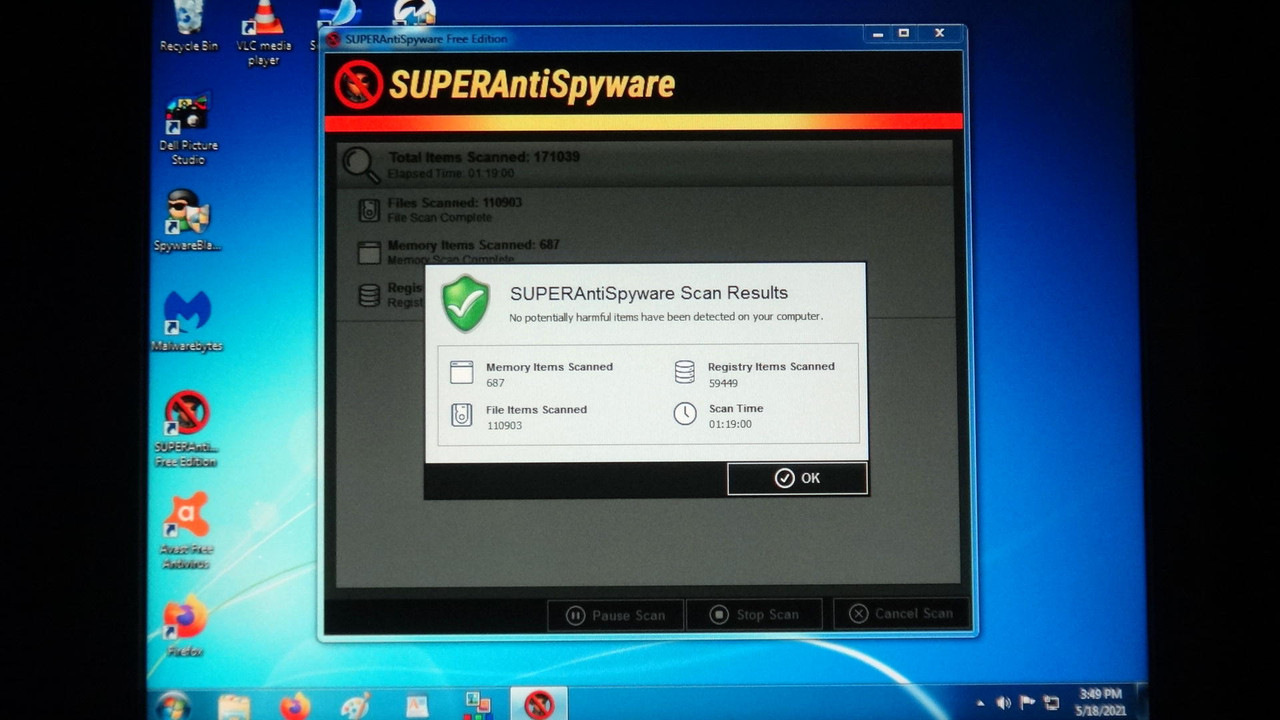1280x720 pixels.
Task: Open the folder icon on the taskbar
Action: pos(234,706)
